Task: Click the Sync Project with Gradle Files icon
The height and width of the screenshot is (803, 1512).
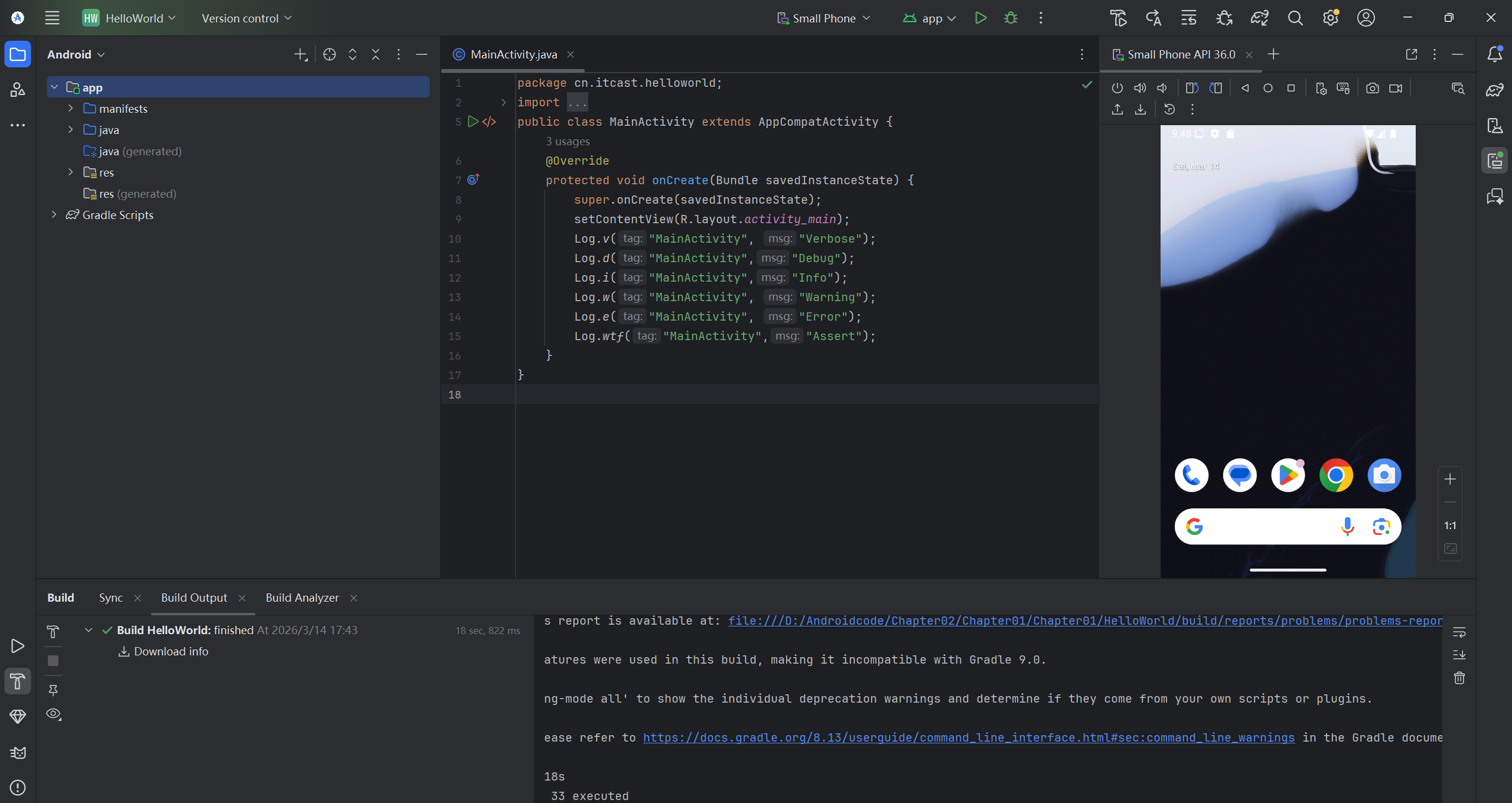Action: coord(1259,18)
